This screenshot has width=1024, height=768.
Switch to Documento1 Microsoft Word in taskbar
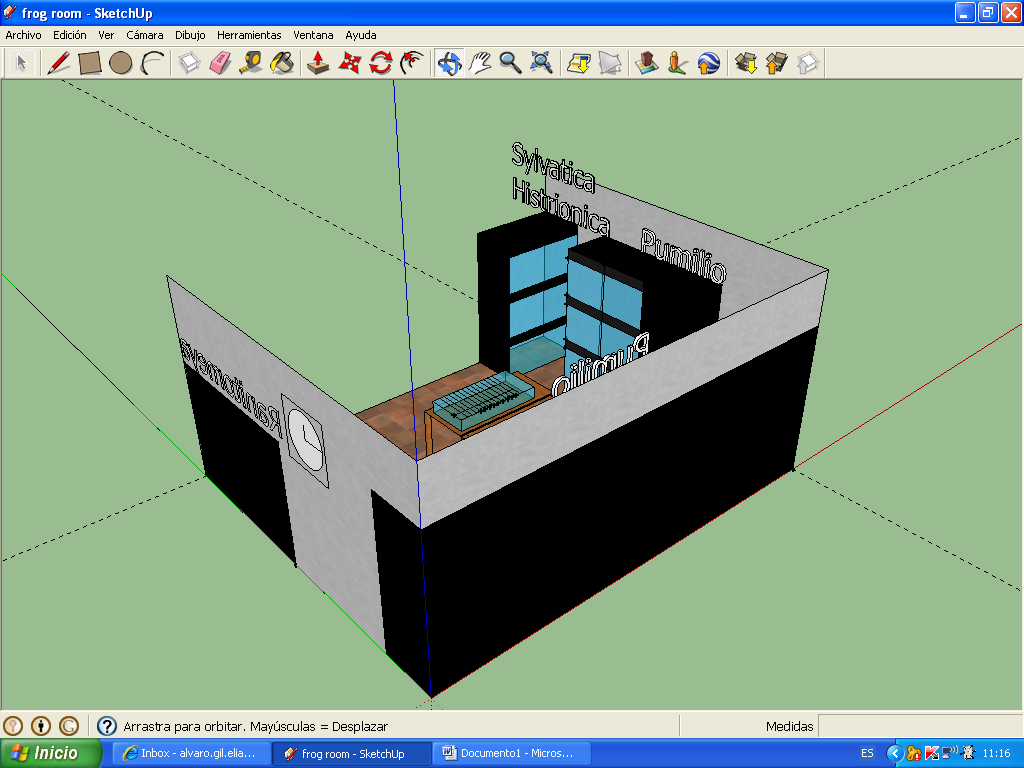click(x=511, y=753)
